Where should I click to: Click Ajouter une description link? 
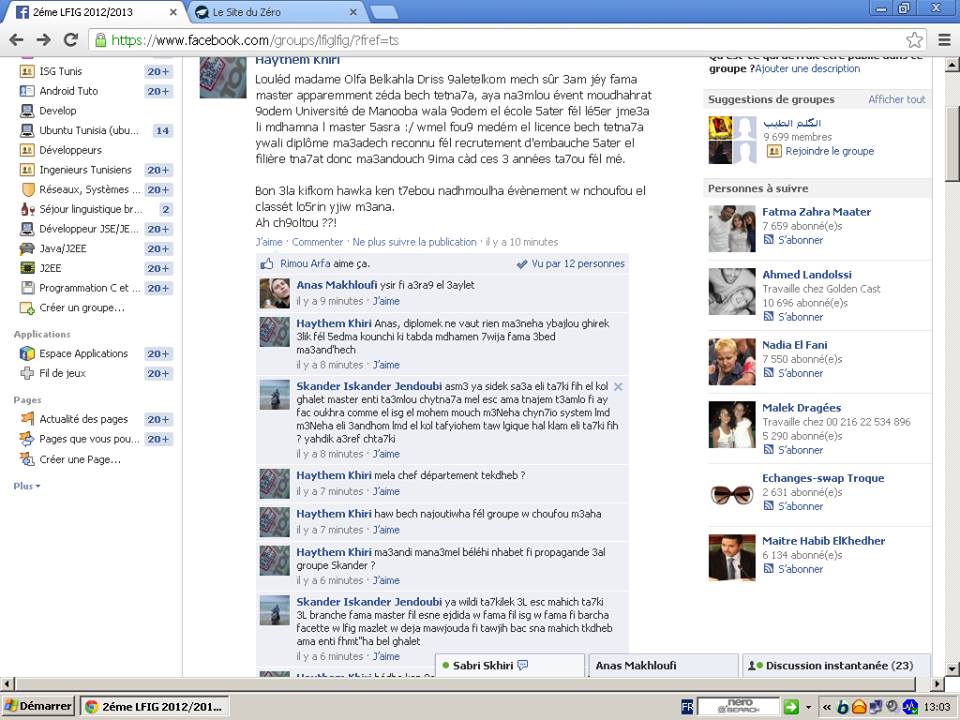807,69
